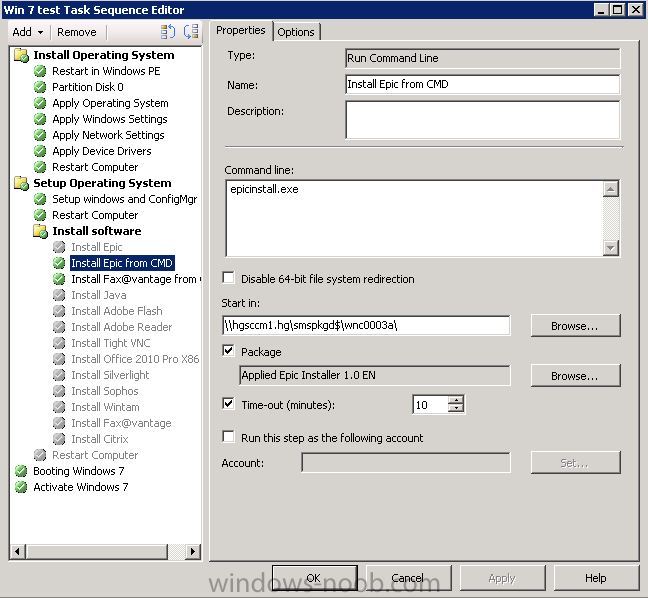This screenshot has height=598, width=648.
Task: Click green check icon beside Activate Windows 7
Action: click(21, 487)
